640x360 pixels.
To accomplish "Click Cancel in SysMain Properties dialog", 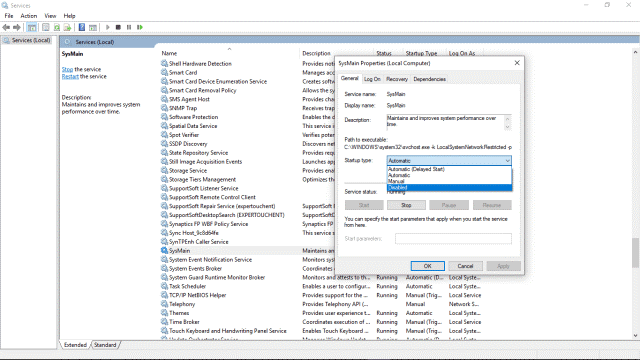I will [x=465, y=266].
